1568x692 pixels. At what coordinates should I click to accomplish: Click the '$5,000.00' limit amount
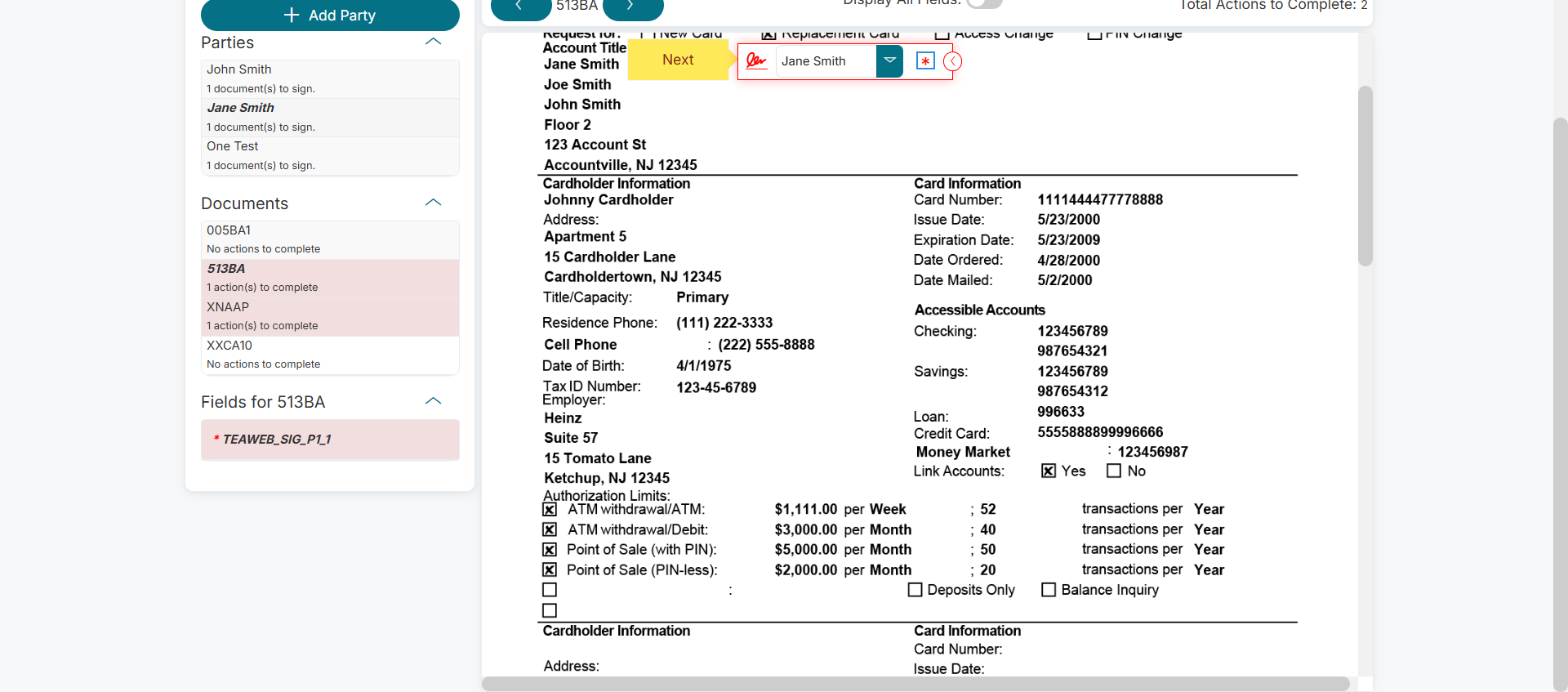click(806, 550)
